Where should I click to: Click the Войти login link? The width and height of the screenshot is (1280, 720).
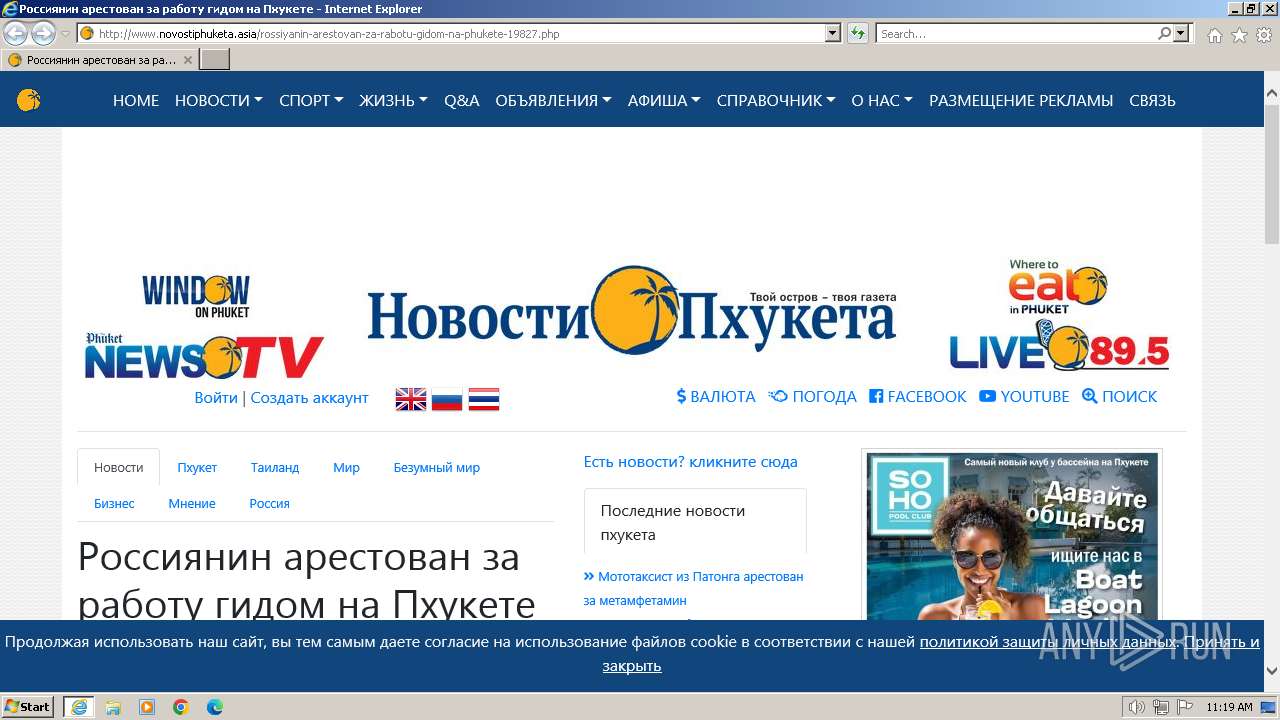click(216, 397)
